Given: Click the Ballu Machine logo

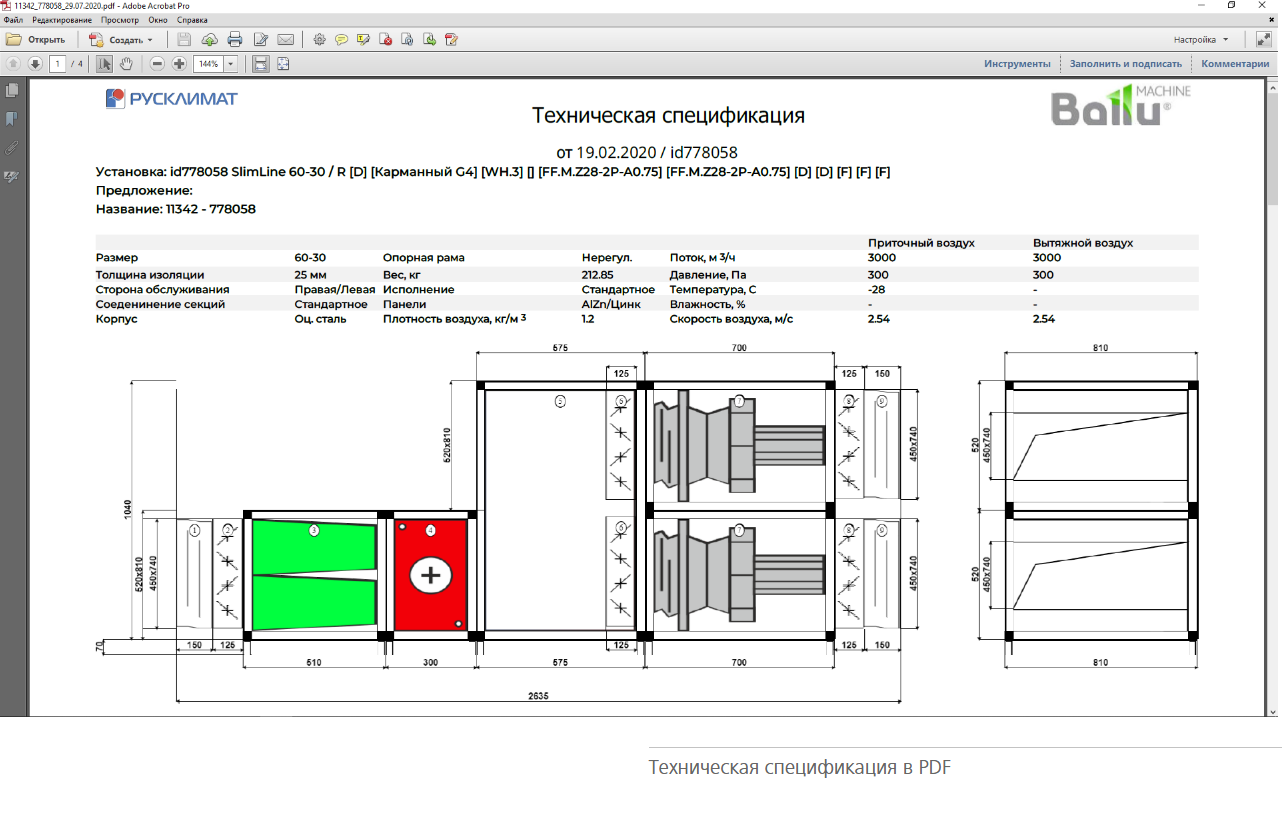Looking at the screenshot, I should click(x=1121, y=105).
